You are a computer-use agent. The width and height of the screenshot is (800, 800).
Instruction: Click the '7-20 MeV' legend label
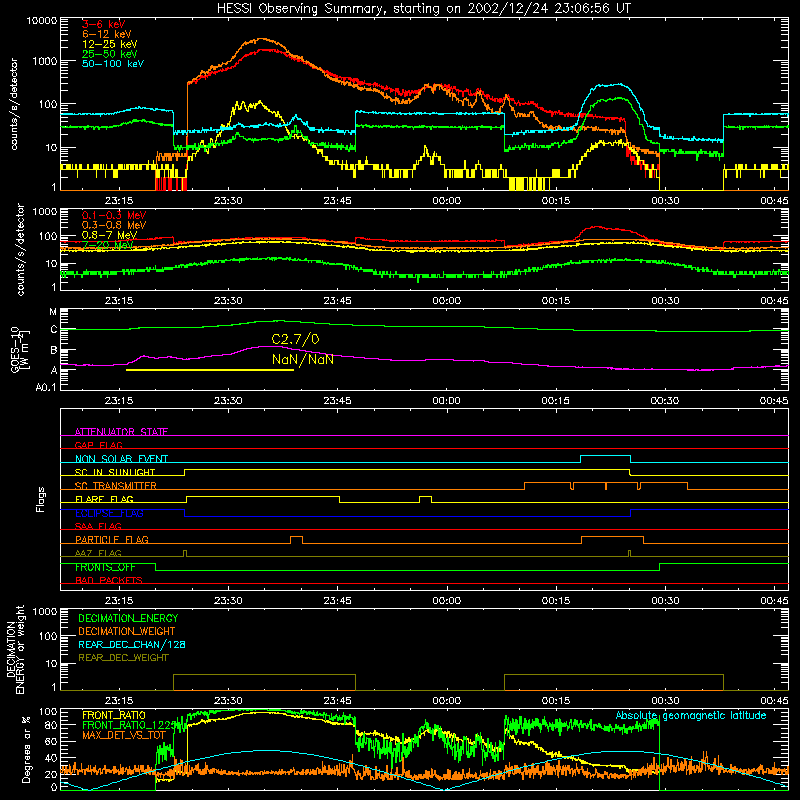[x=107, y=245]
